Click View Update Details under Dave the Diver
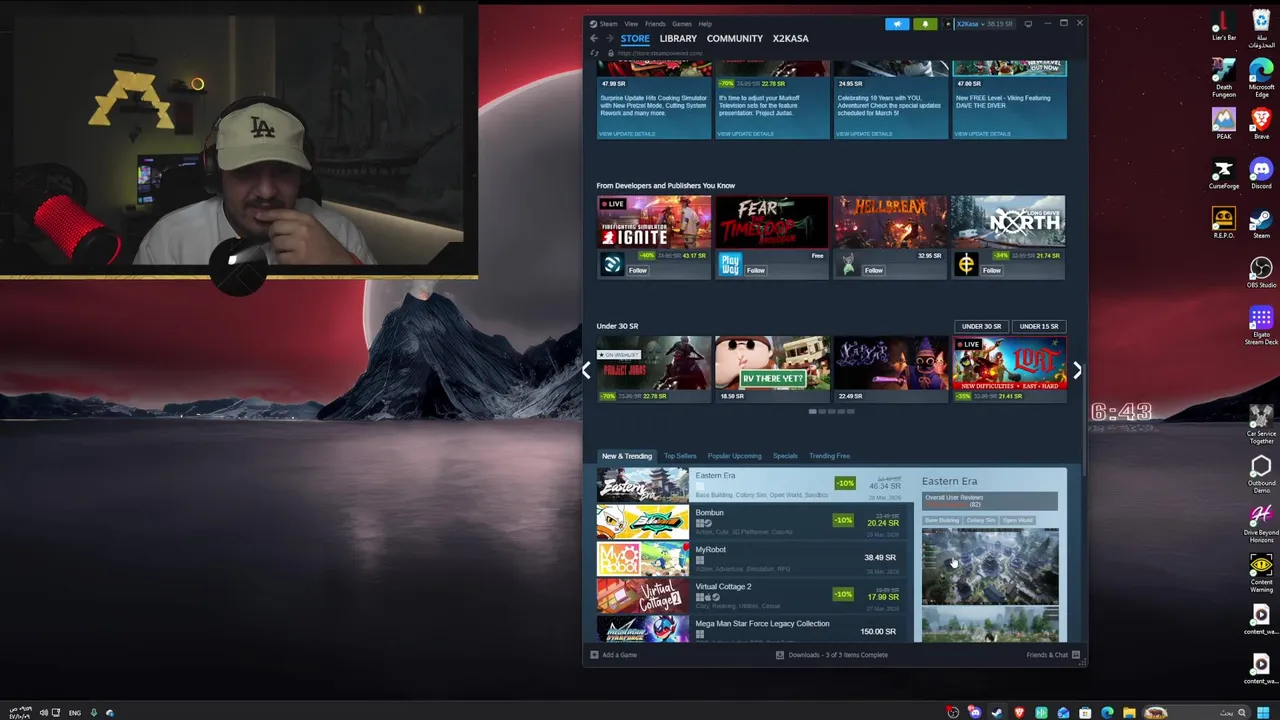Viewport: 1280px width, 720px height. pos(982,134)
